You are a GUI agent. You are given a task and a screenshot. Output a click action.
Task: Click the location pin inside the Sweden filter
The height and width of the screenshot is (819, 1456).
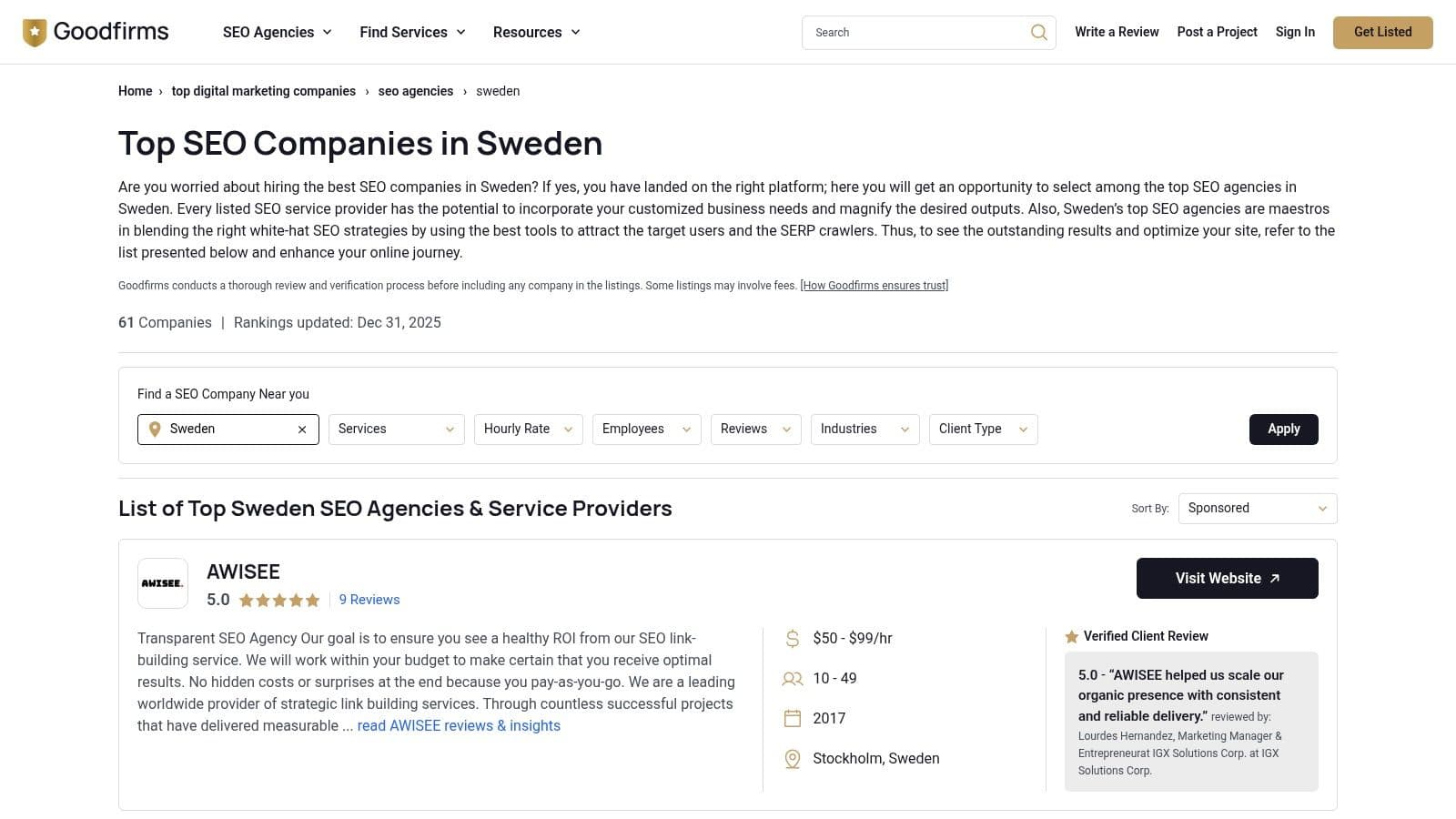pyautogui.click(x=155, y=429)
